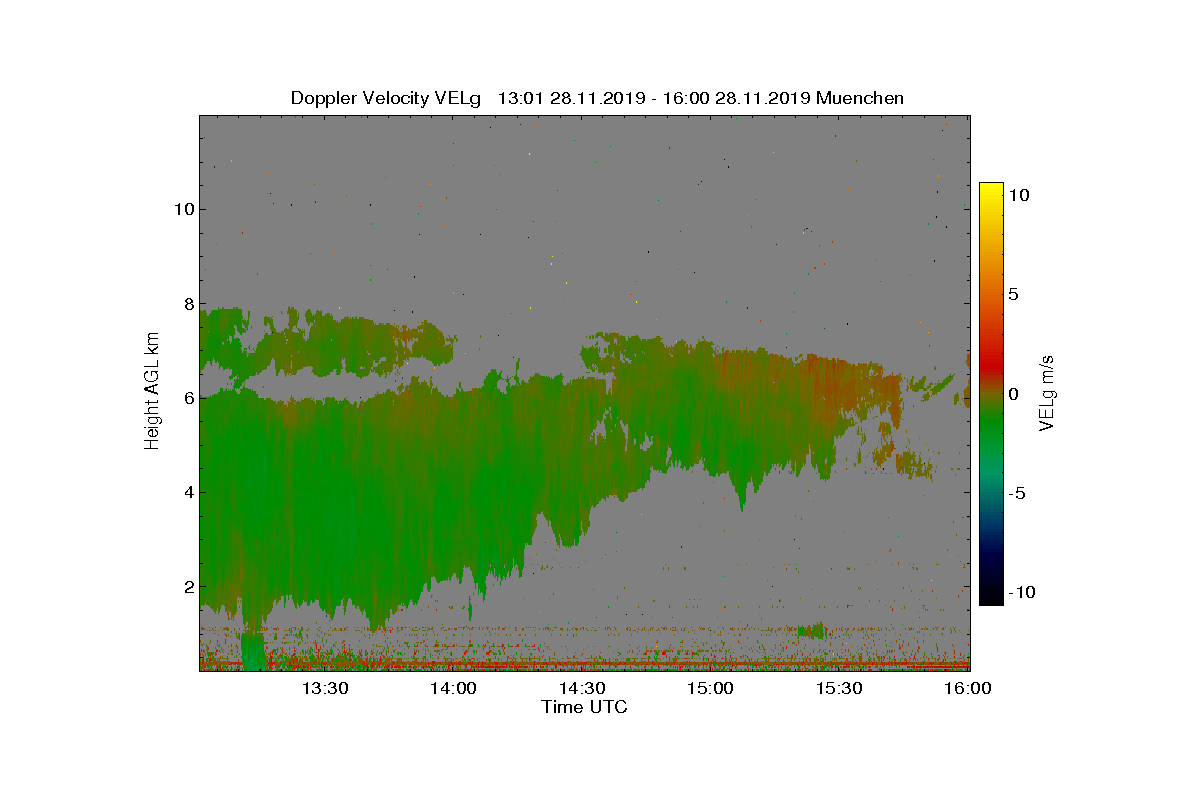Click the height tick label 10

click(183, 209)
